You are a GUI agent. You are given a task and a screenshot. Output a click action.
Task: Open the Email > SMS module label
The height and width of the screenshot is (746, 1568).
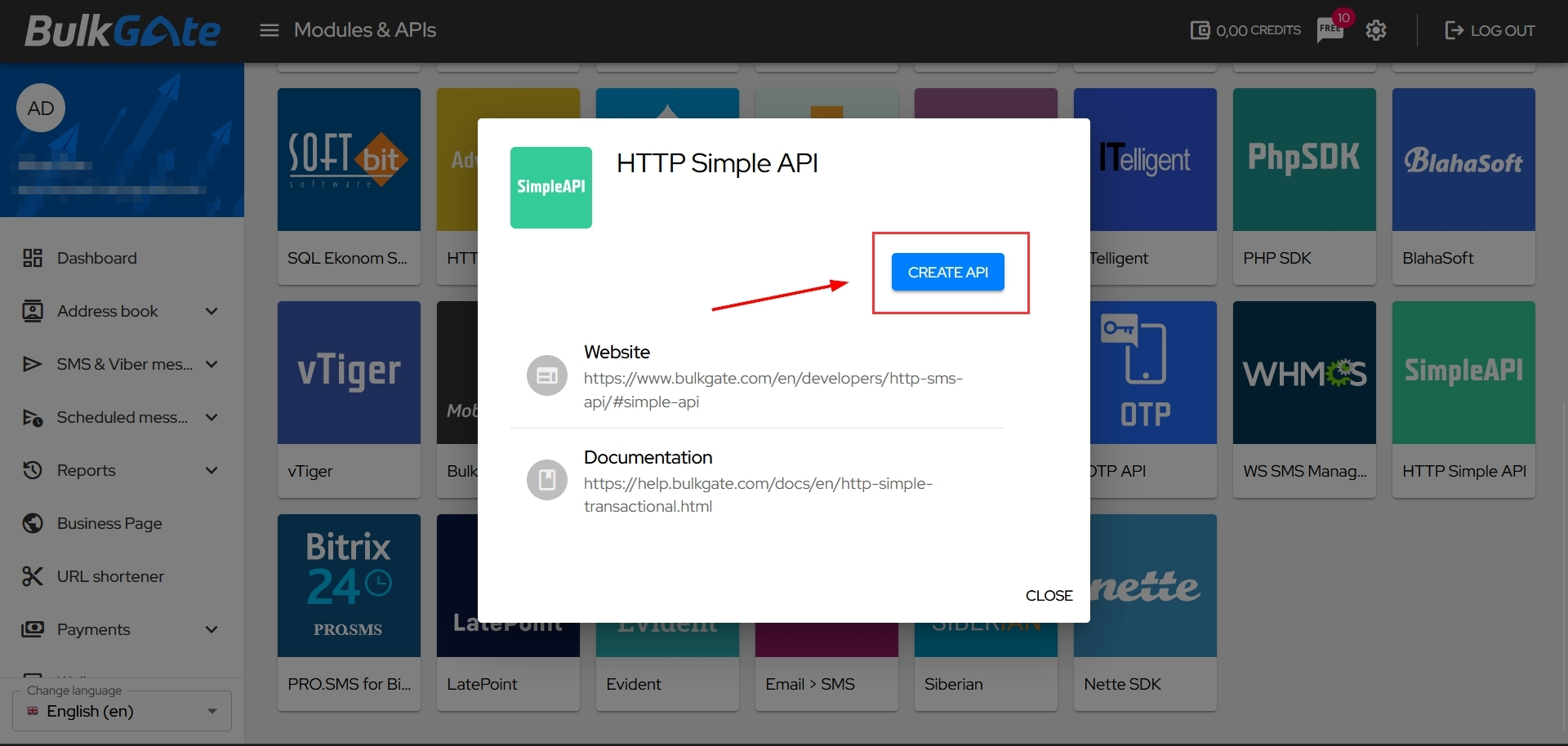tap(810, 684)
